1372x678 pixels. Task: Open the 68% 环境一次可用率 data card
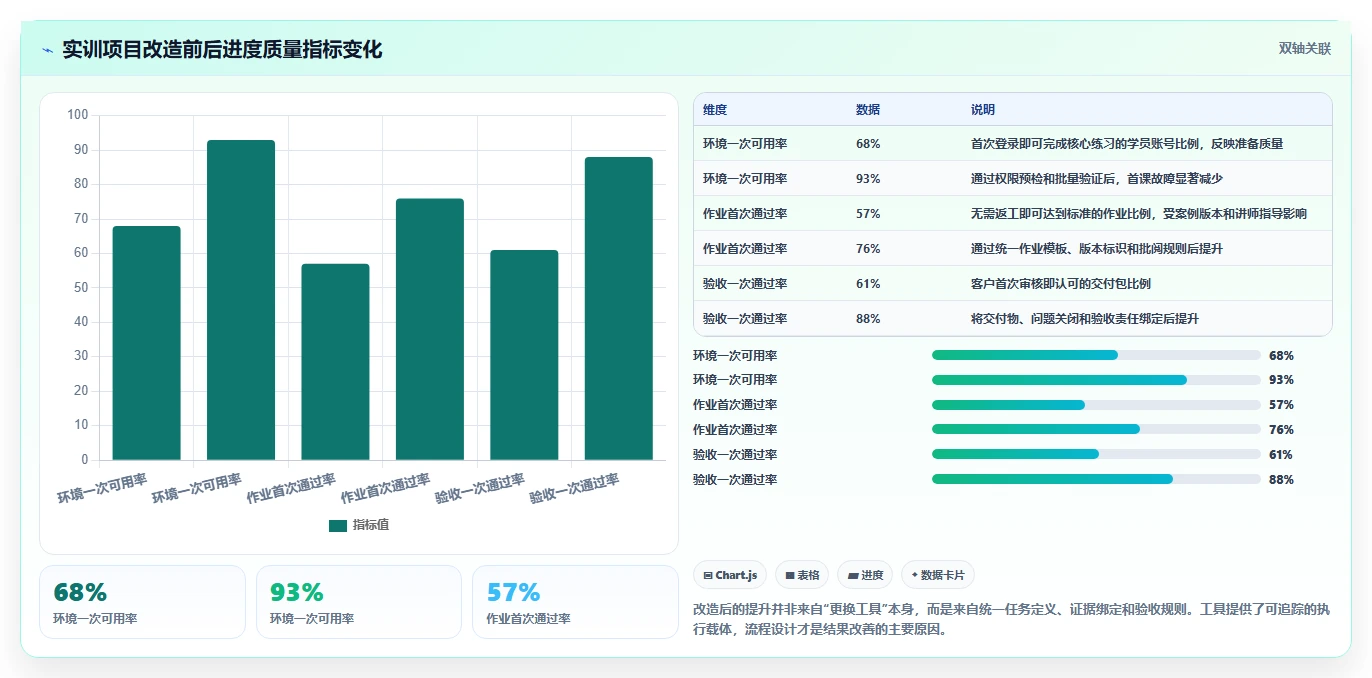click(x=142, y=602)
